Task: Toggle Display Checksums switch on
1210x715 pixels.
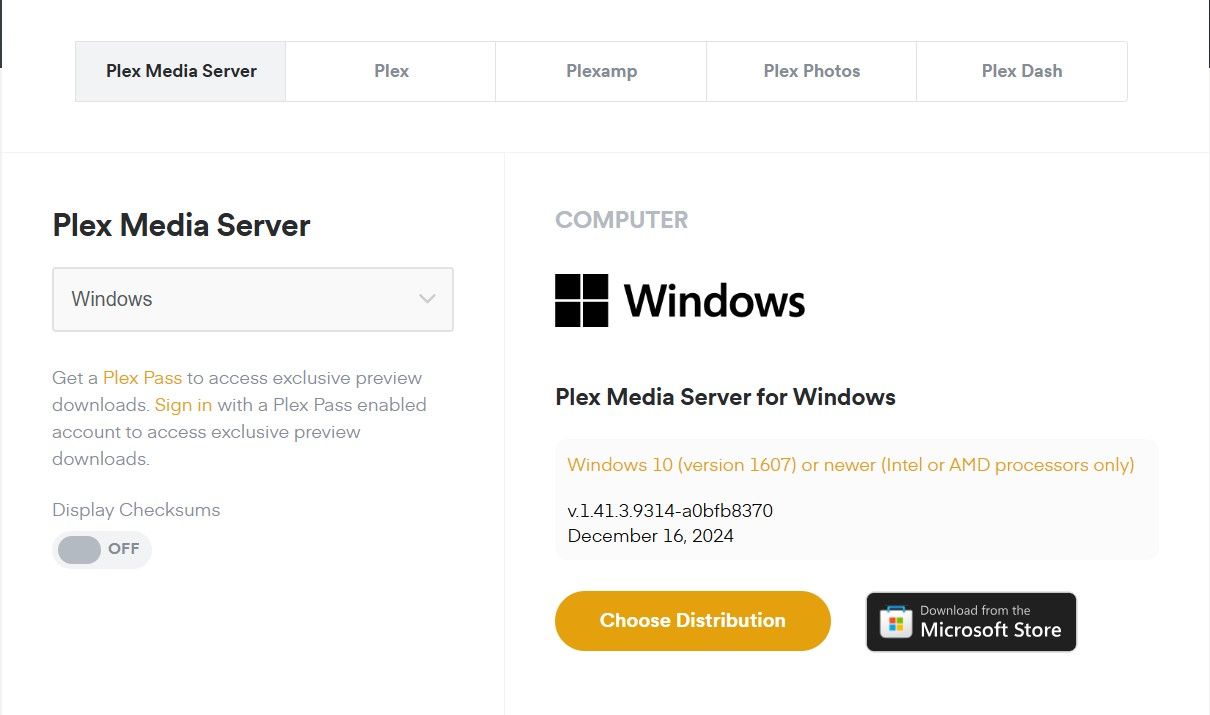Action: point(101,549)
